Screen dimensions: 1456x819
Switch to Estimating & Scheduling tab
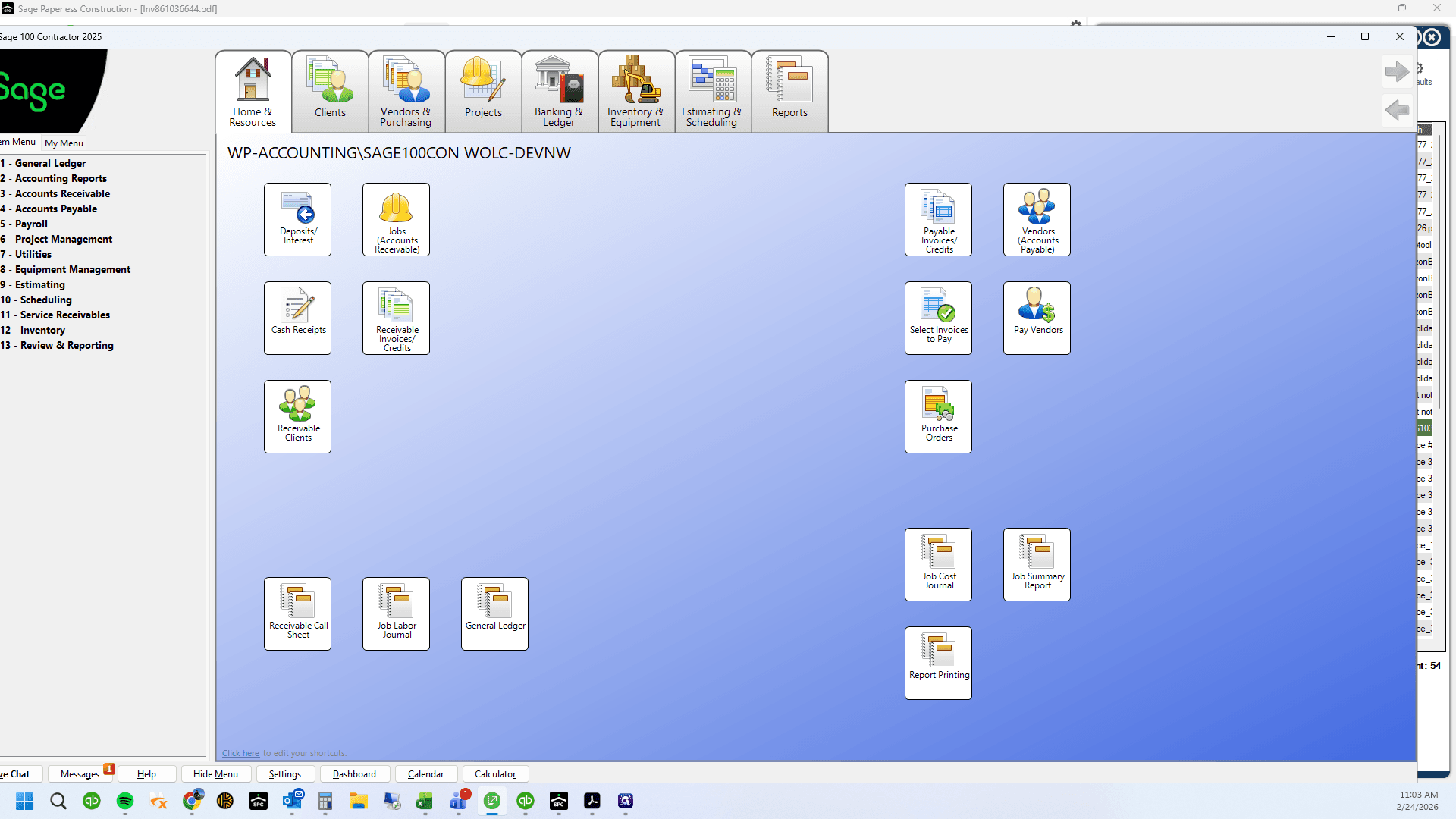coord(713,92)
